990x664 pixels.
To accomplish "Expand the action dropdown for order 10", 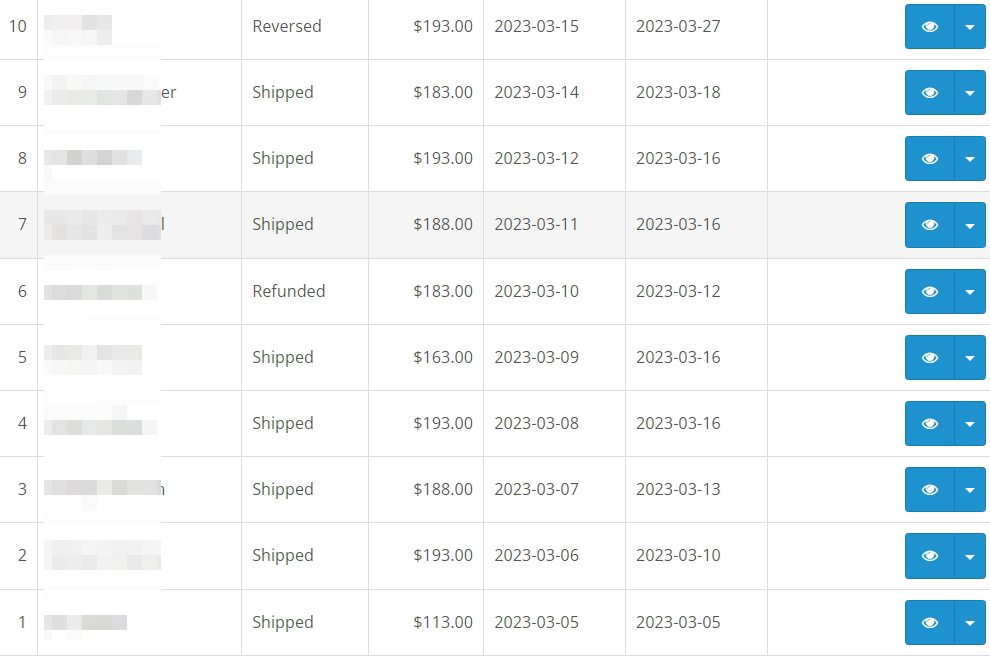I will point(970,27).
